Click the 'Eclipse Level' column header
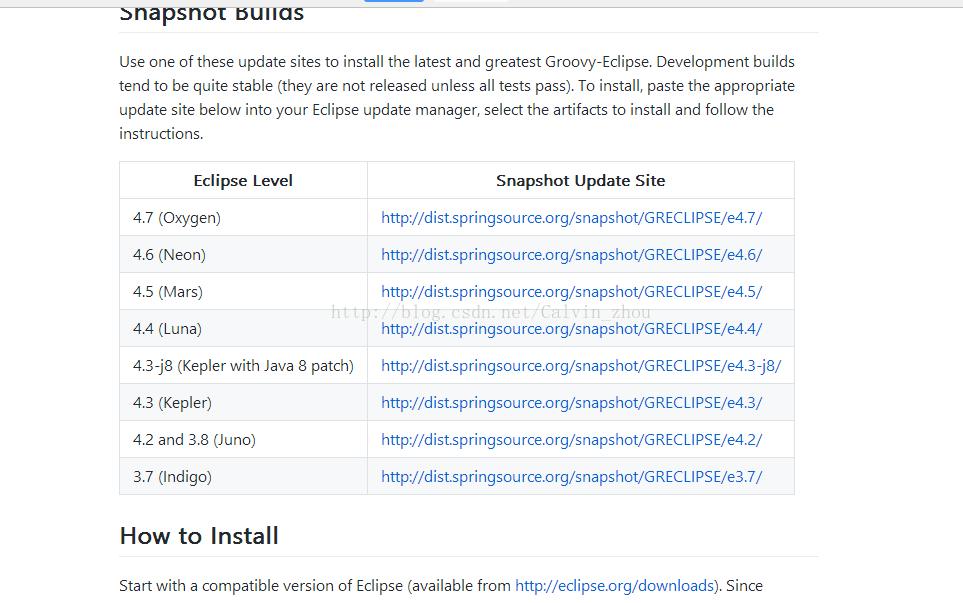 (243, 181)
